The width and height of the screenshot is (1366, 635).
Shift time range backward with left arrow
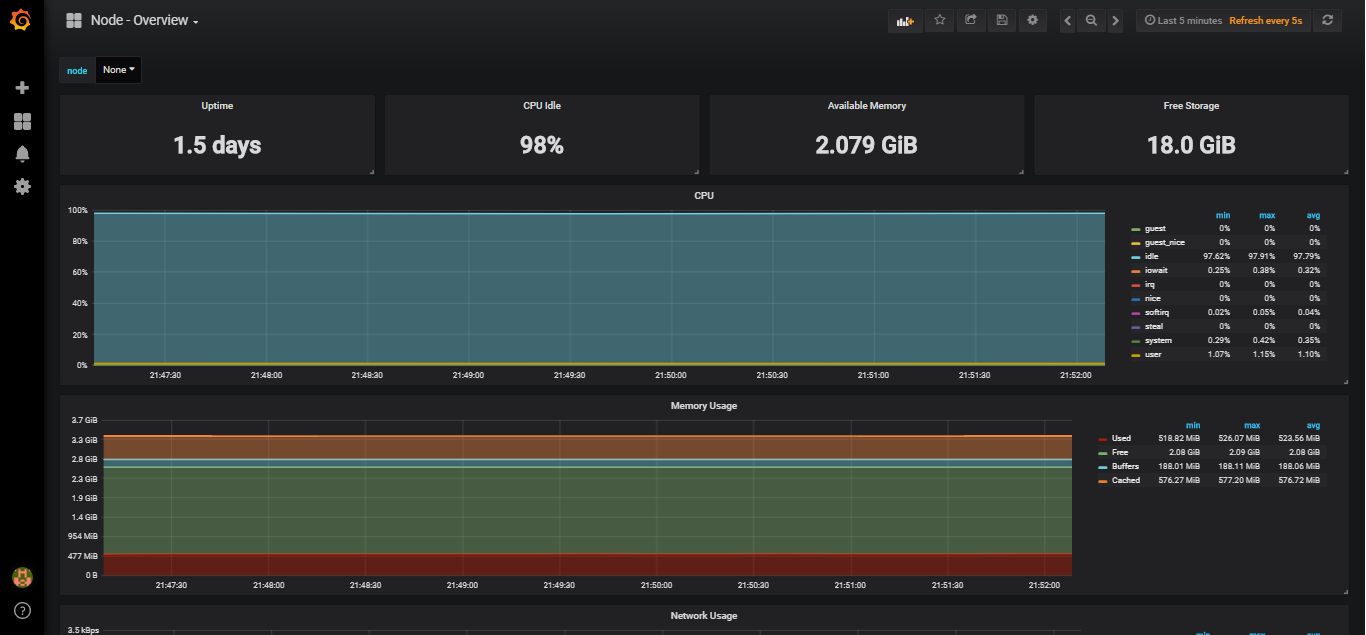coord(1068,20)
